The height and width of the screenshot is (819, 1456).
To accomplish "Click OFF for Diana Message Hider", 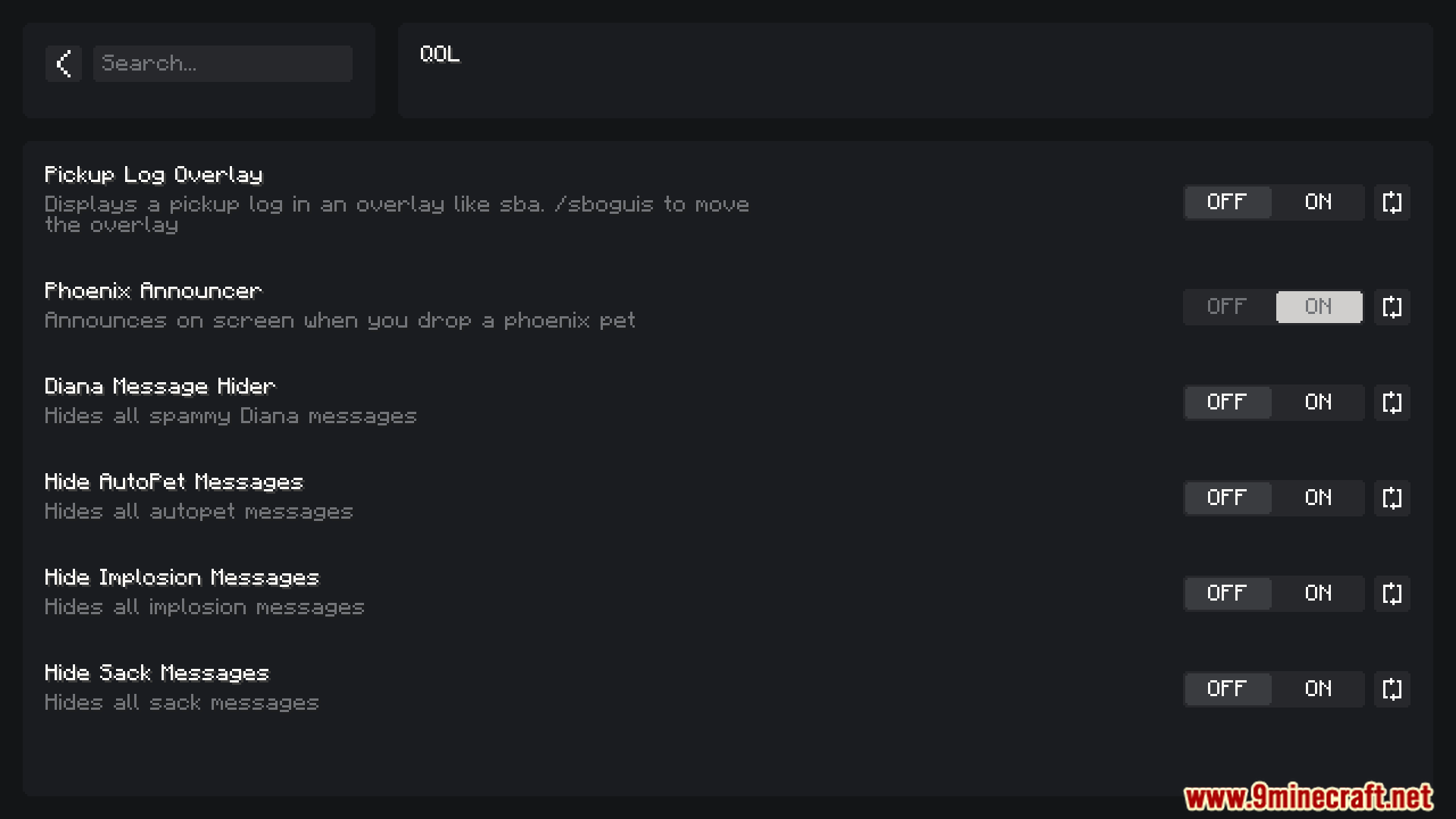I will (x=1227, y=403).
